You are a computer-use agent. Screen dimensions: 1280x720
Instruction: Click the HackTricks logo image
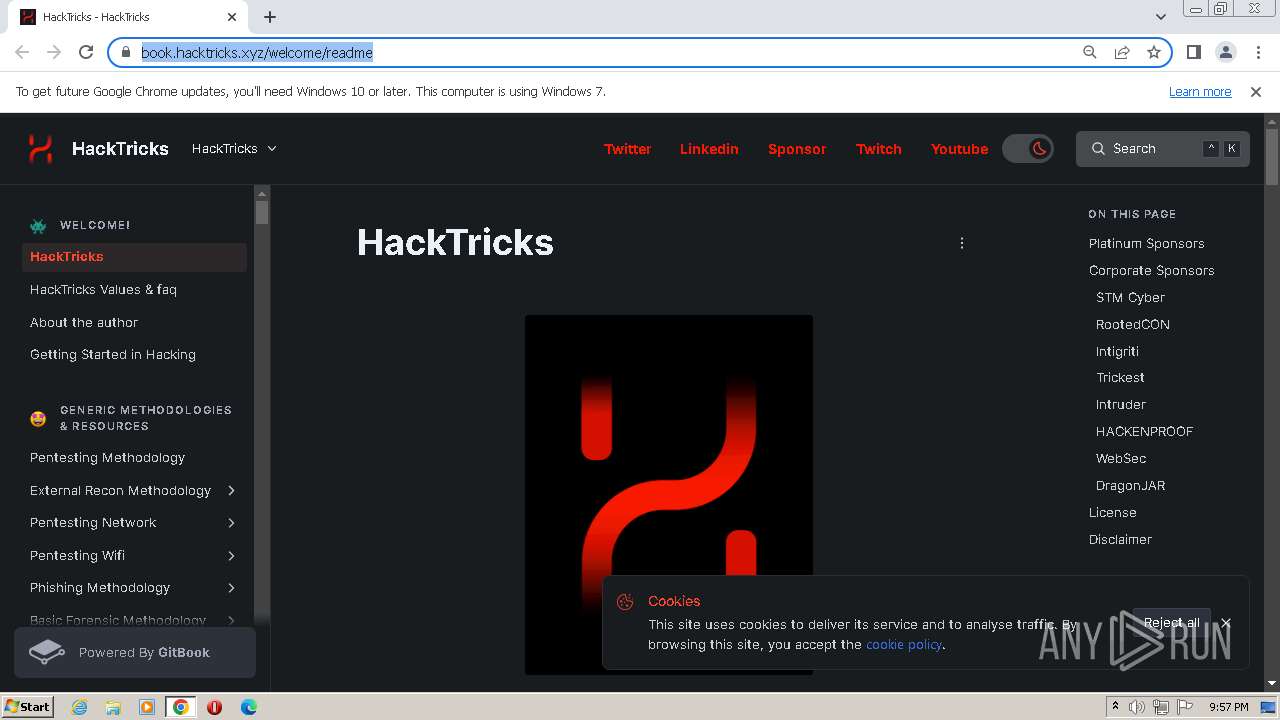coord(669,495)
